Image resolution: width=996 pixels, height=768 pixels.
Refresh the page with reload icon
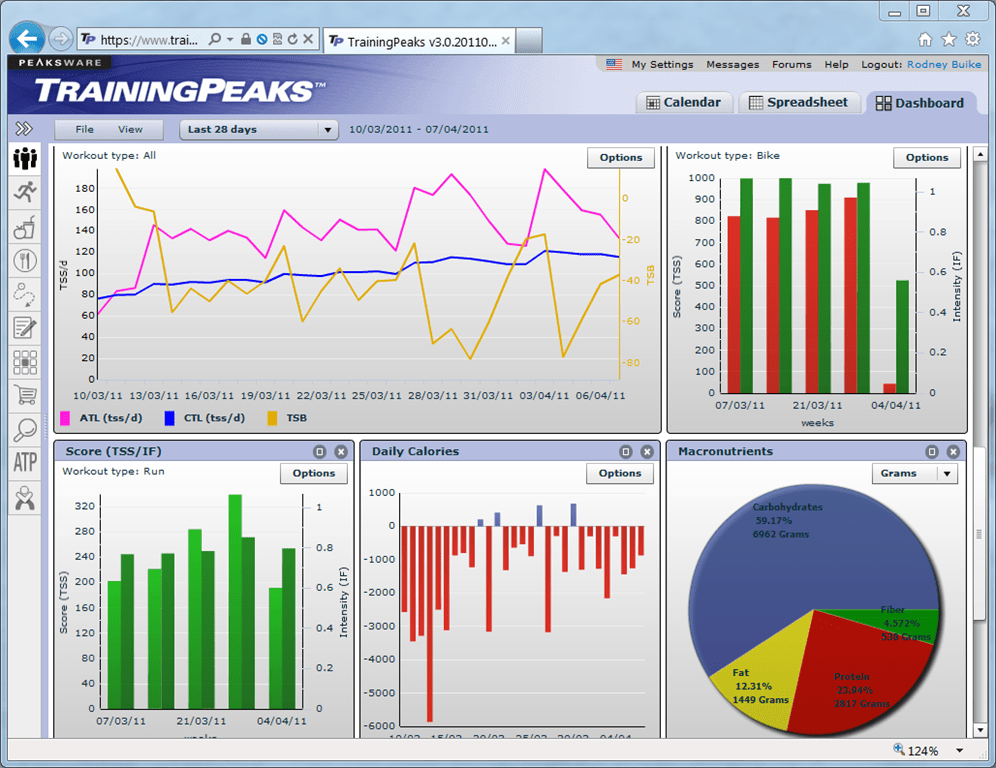293,39
